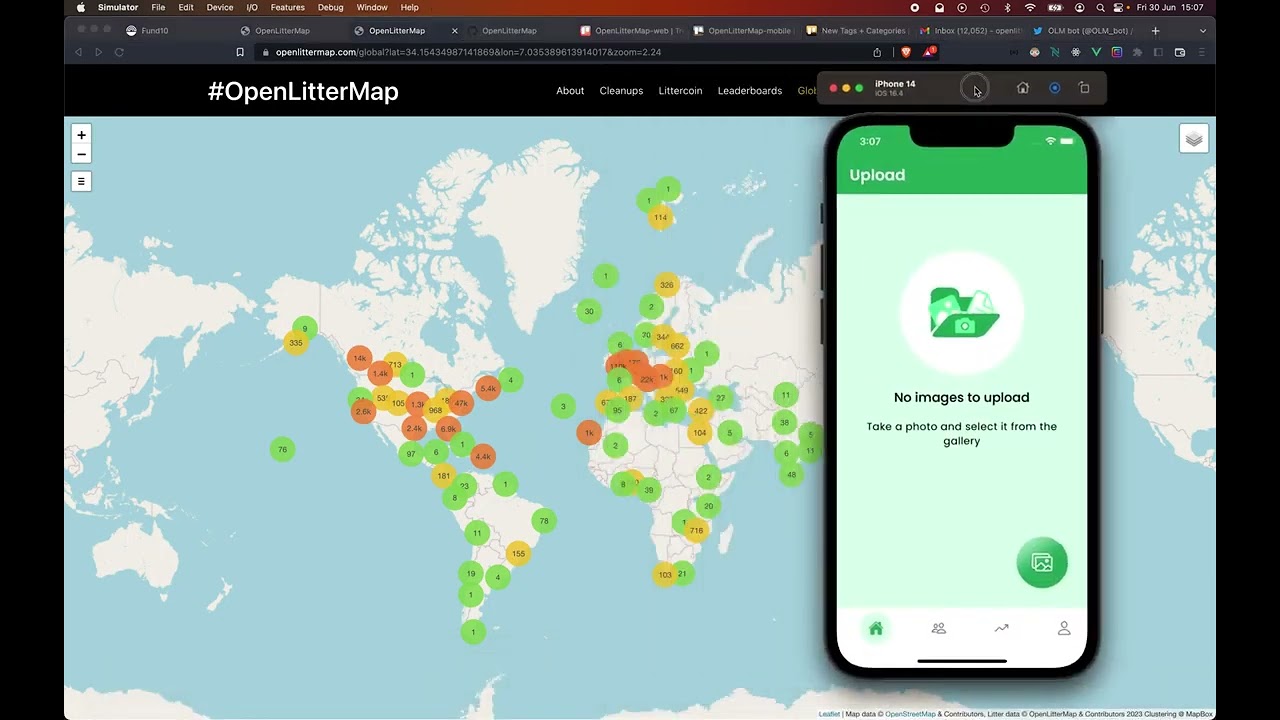1280x720 pixels.
Task: Click the 47k orange cluster marker
Action: [x=461, y=403]
